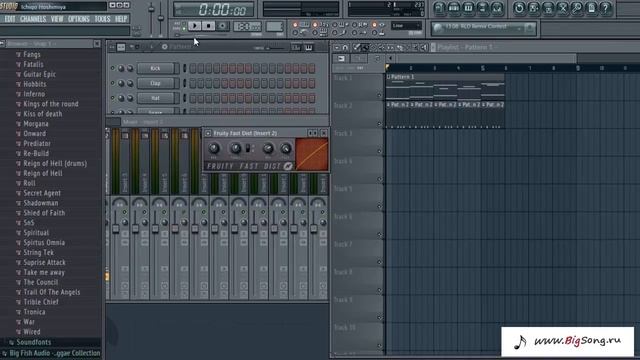Image resolution: width=640 pixels, height=360 pixels.
Task: Toggle mute LED on the Kick channel
Action: 113,68
